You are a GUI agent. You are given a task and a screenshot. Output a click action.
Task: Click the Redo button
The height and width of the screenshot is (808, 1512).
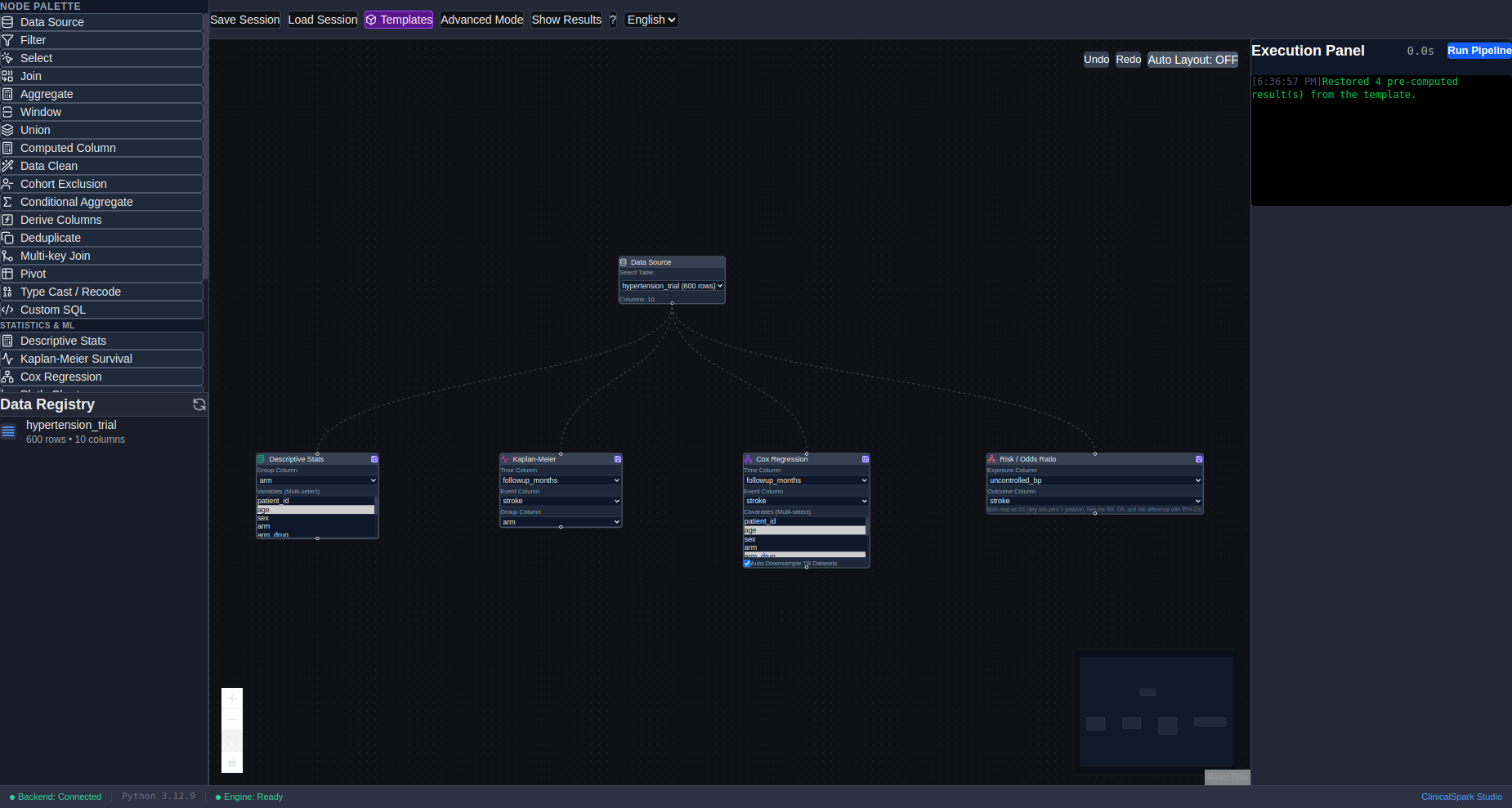(x=1129, y=60)
